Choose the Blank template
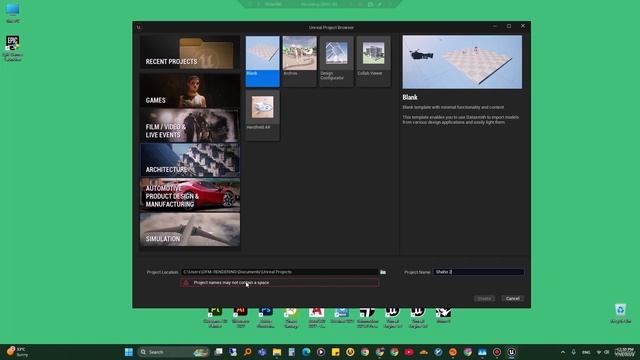Viewport: 640px width, 360px height. pos(262,61)
